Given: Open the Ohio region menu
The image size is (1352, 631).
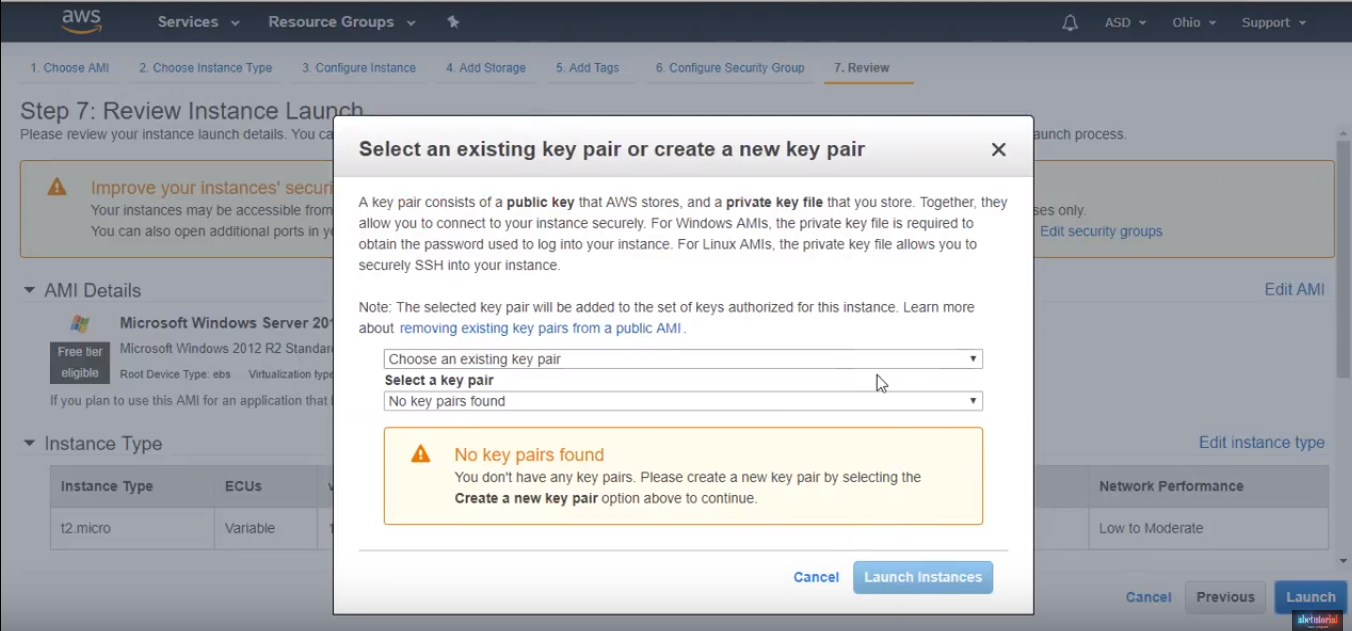Looking at the screenshot, I should pos(1194,22).
